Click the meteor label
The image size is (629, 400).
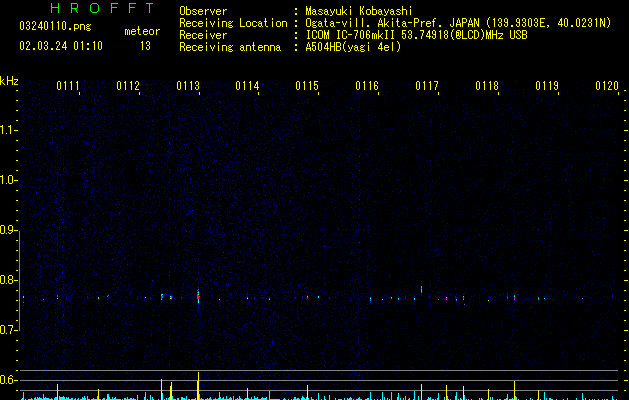click(142, 31)
